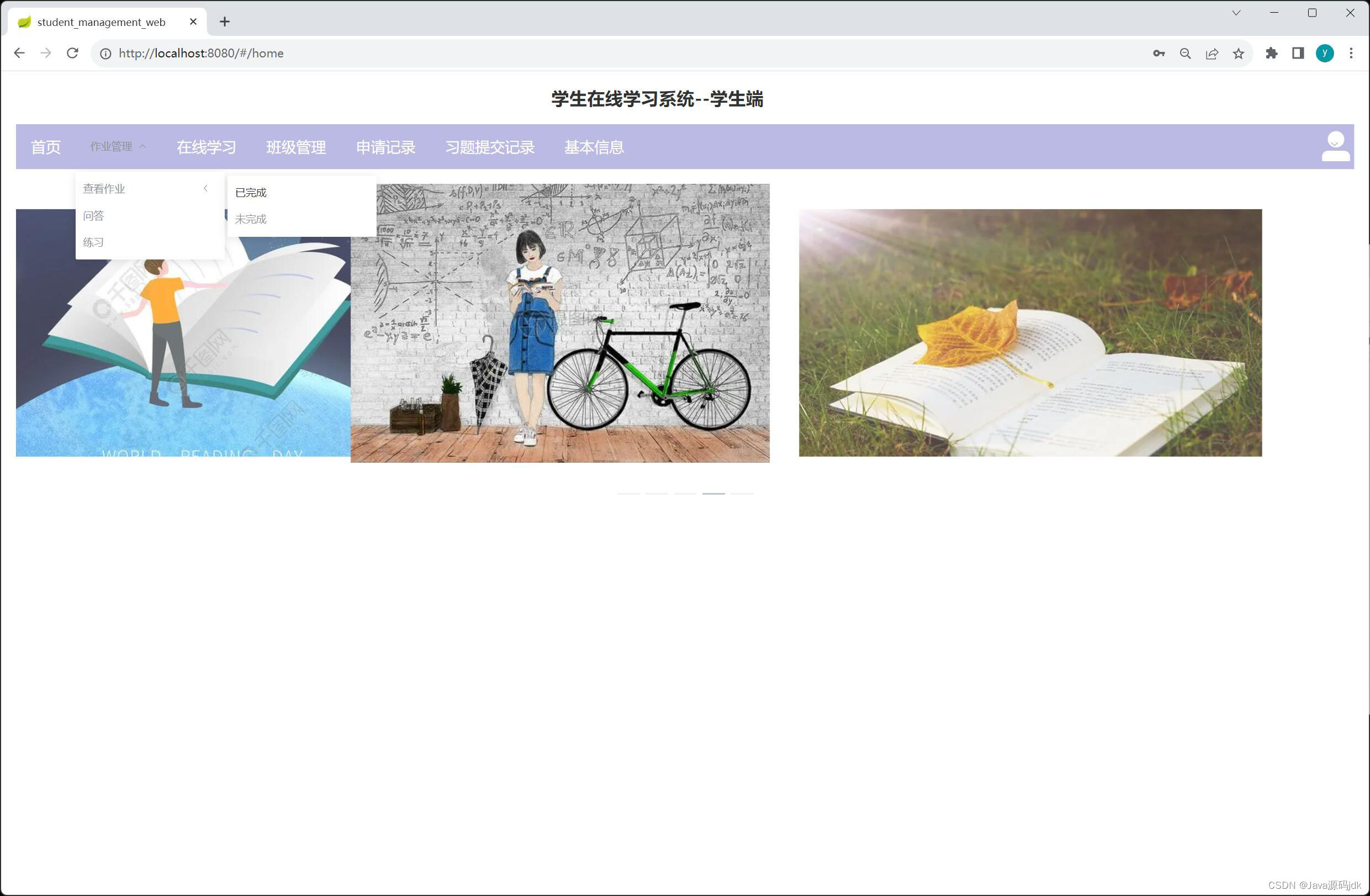The image size is (1370, 896).
Task: Select 已完成 from the submenu
Action: pos(251,193)
